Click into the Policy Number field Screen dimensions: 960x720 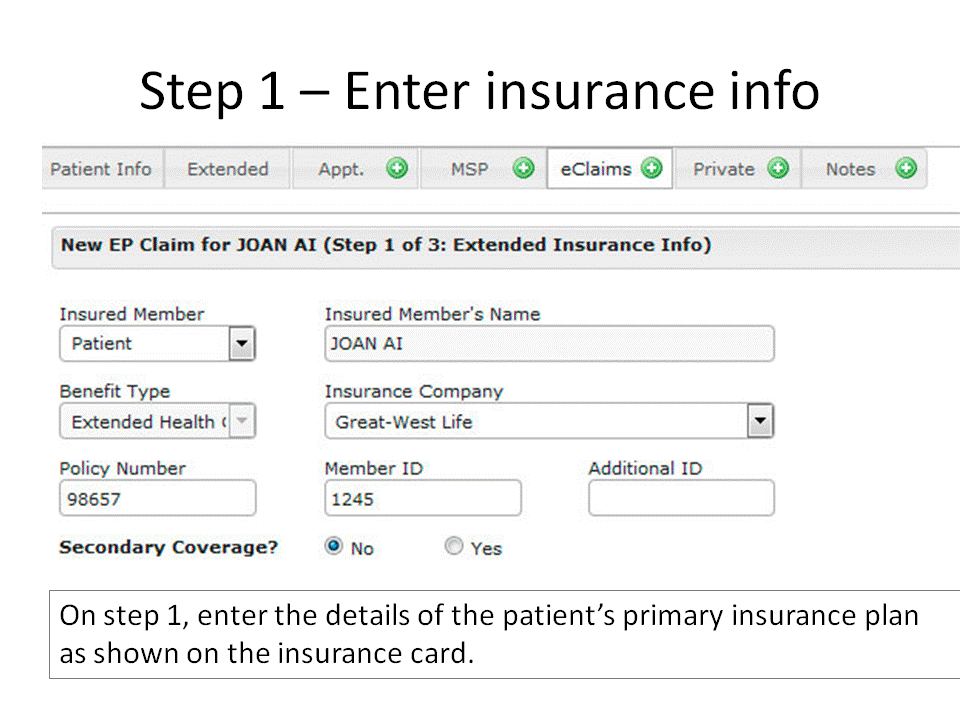(157, 498)
